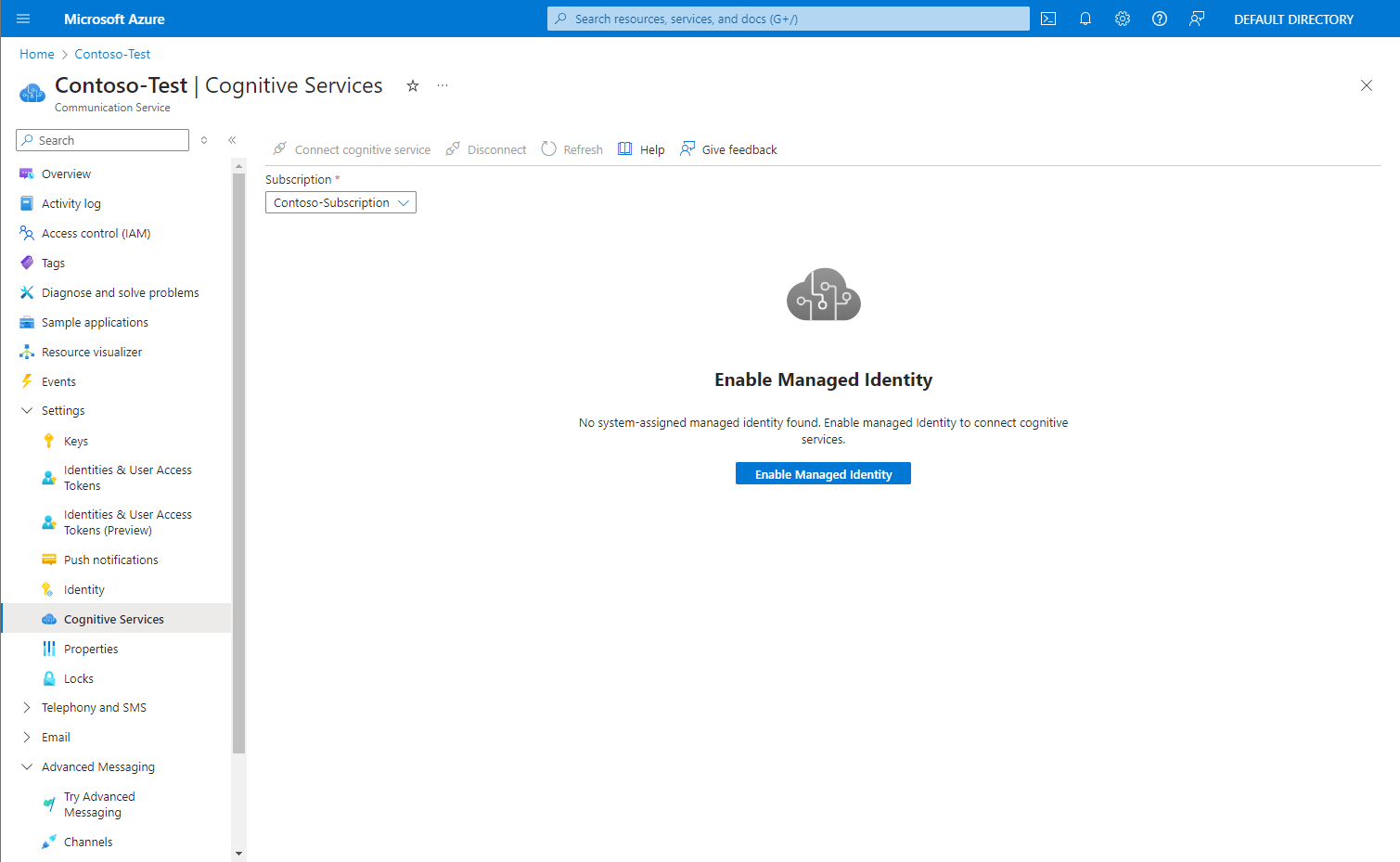Go to Home breadcrumb link

[37, 54]
